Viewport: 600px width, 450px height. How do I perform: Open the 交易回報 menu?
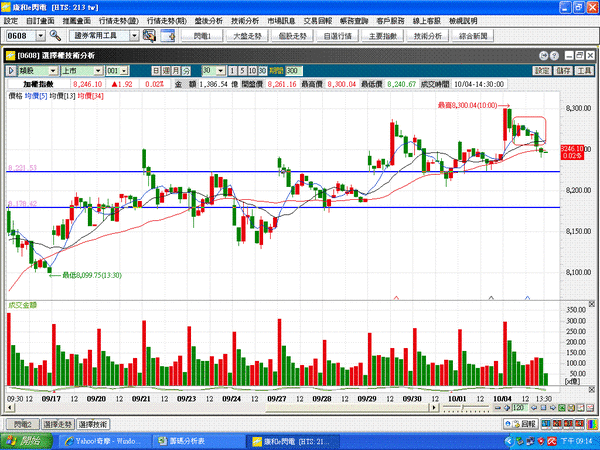(x=318, y=21)
